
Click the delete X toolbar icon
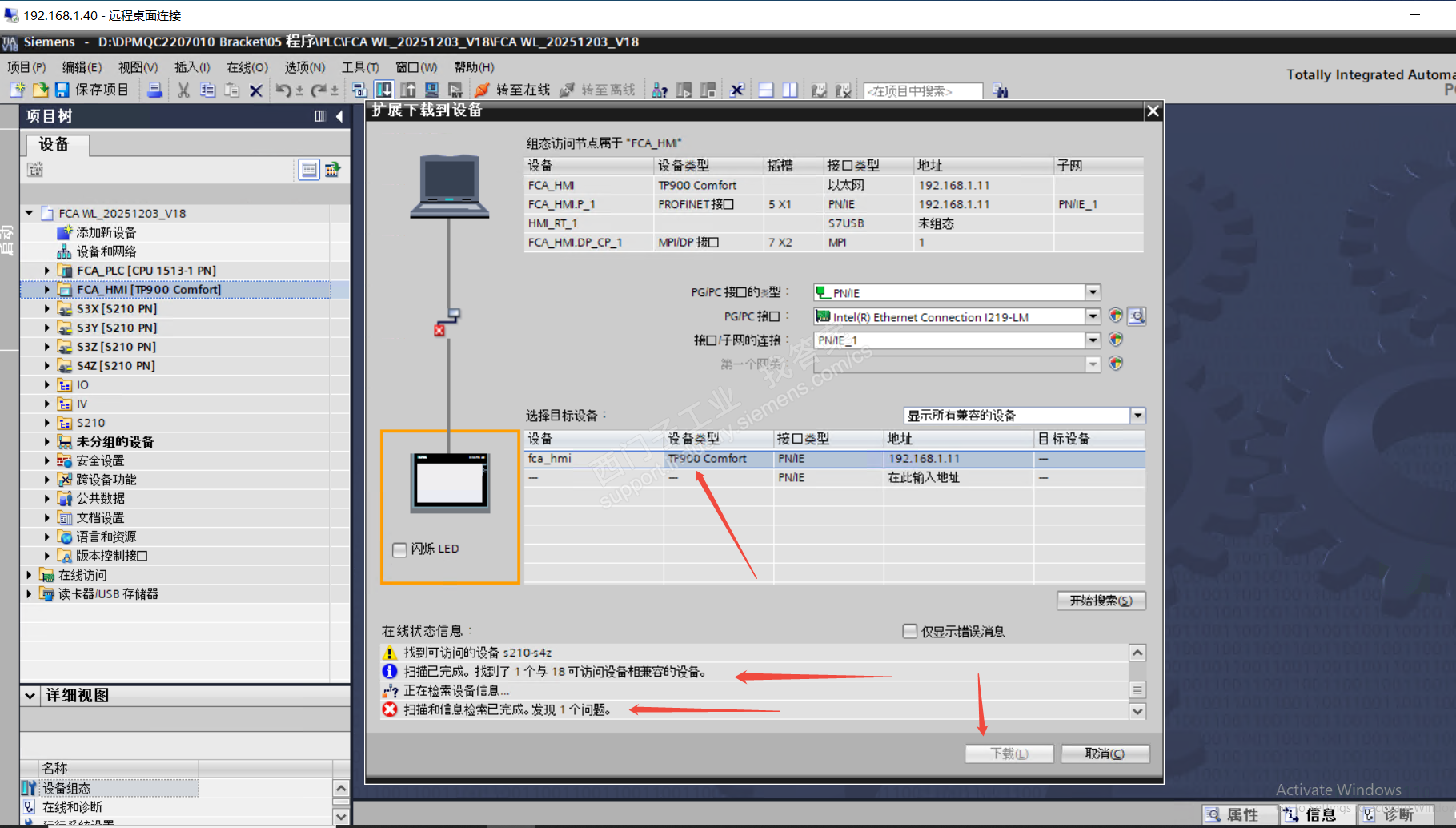[256, 90]
